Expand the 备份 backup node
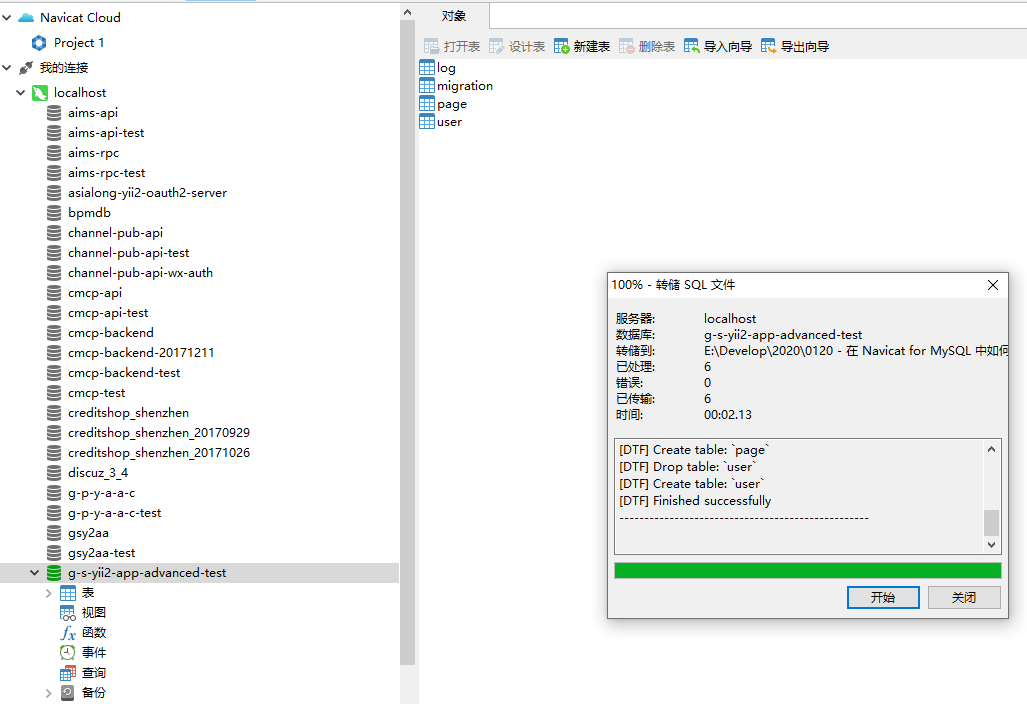Image resolution: width=1027 pixels, height=704 pixels. click(48, 693)
